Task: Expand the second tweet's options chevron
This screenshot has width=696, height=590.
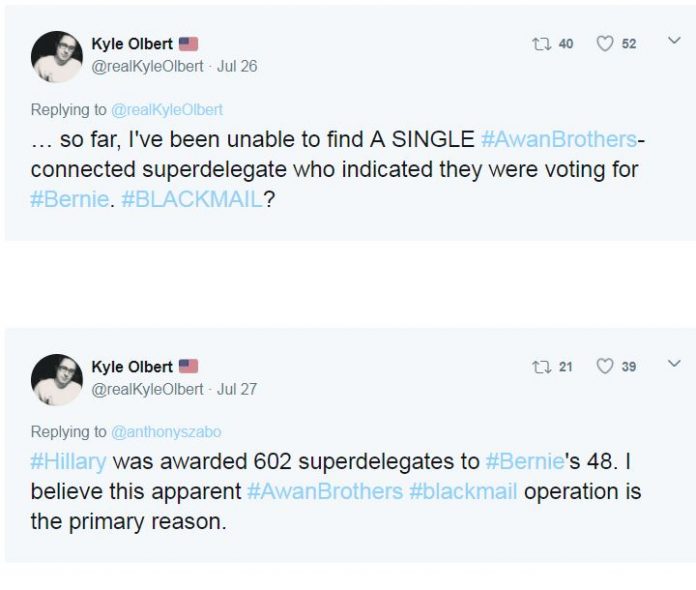Action: 674,364
